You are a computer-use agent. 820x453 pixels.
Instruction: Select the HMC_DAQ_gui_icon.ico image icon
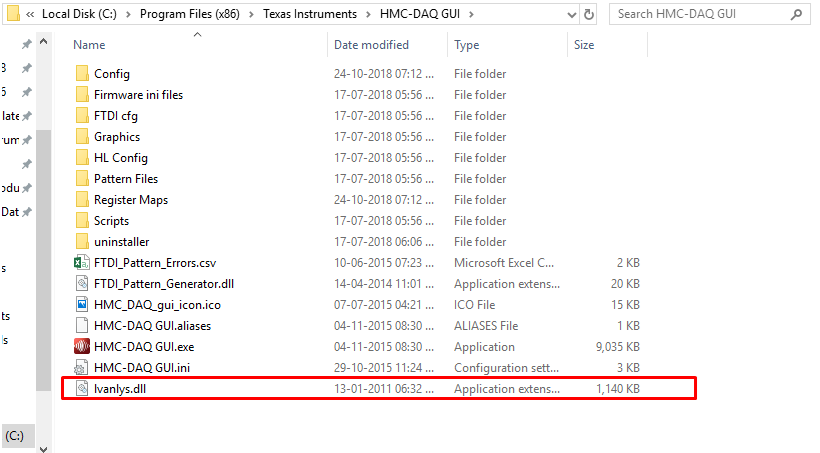pos(82,304)
